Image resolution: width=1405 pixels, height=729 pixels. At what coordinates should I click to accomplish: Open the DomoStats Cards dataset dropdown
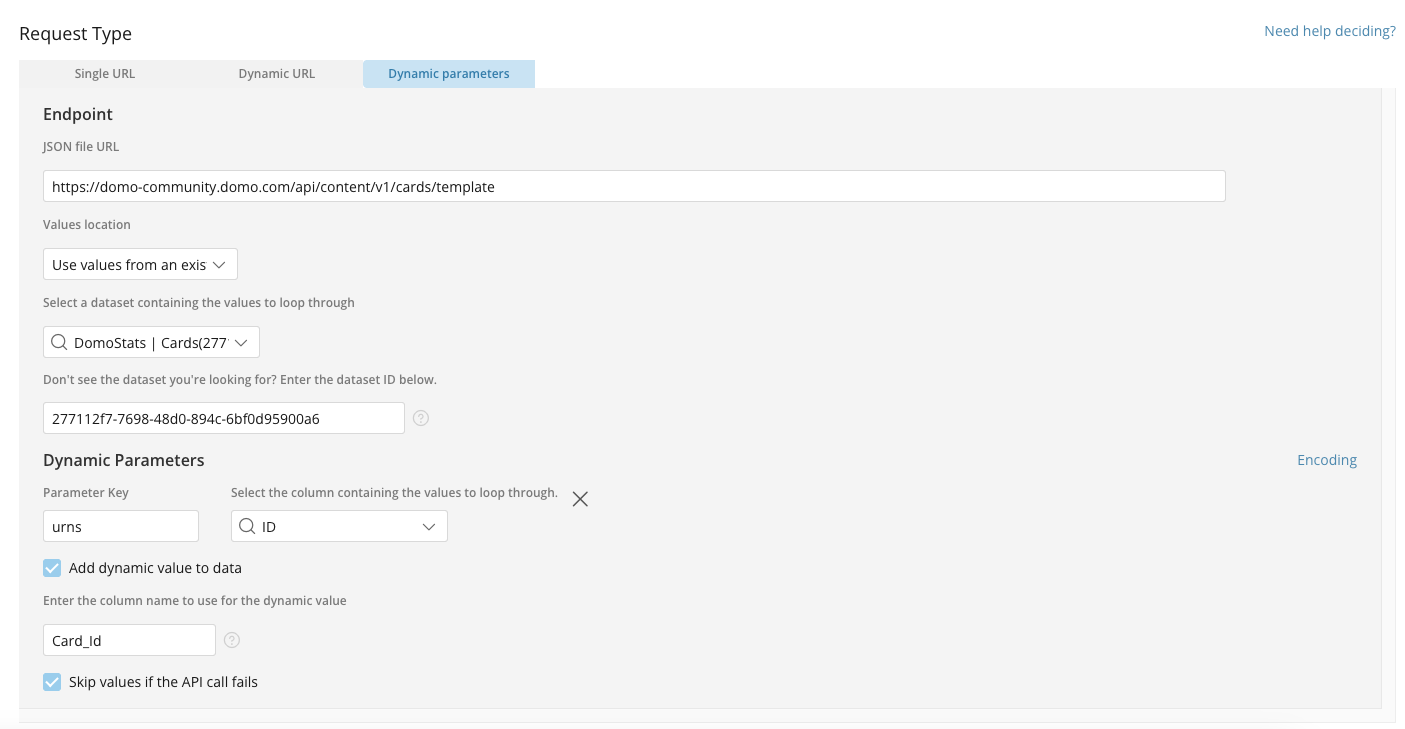point(150,342)
